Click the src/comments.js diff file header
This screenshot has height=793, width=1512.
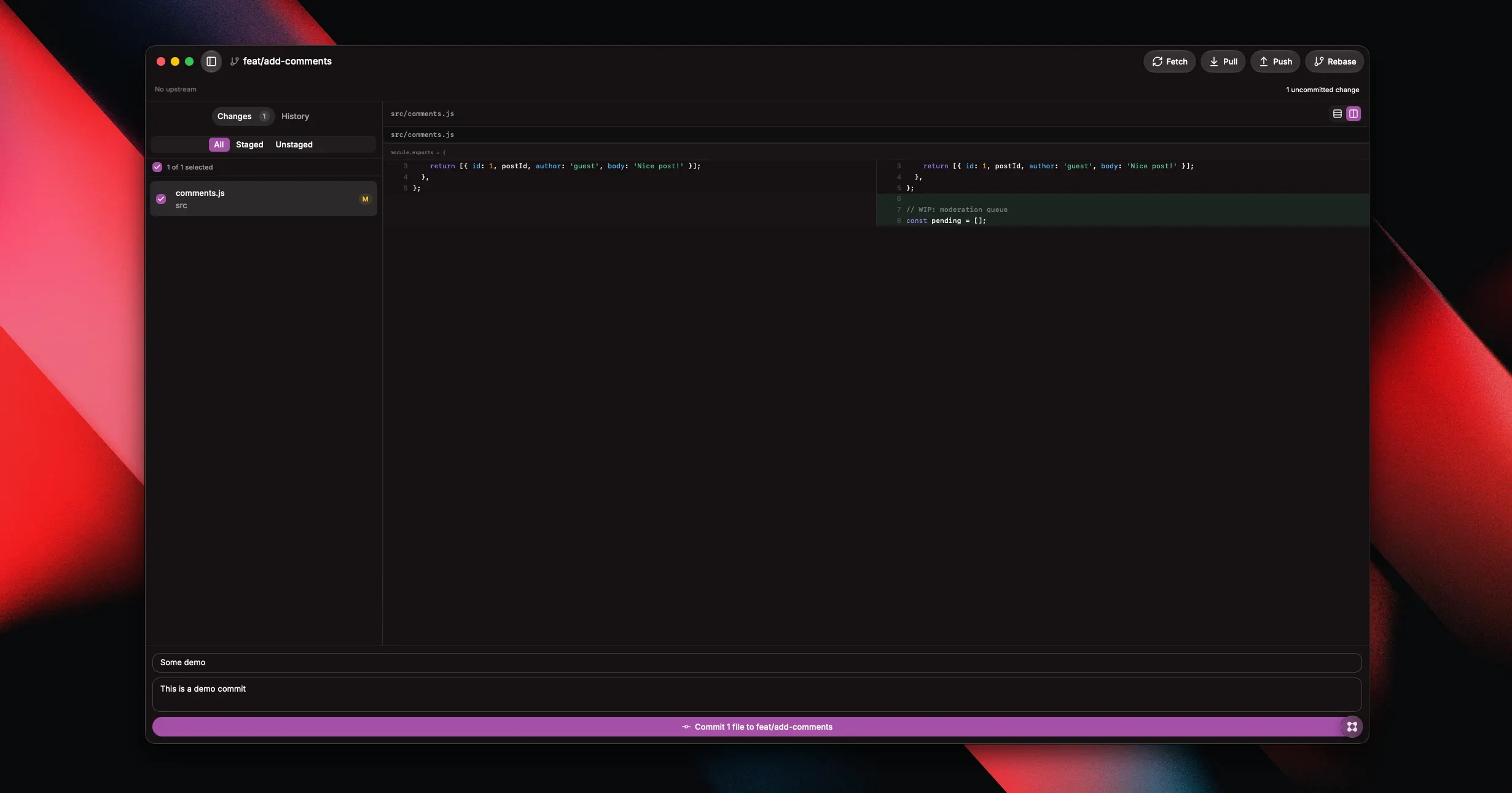click(x=875, y=135)
